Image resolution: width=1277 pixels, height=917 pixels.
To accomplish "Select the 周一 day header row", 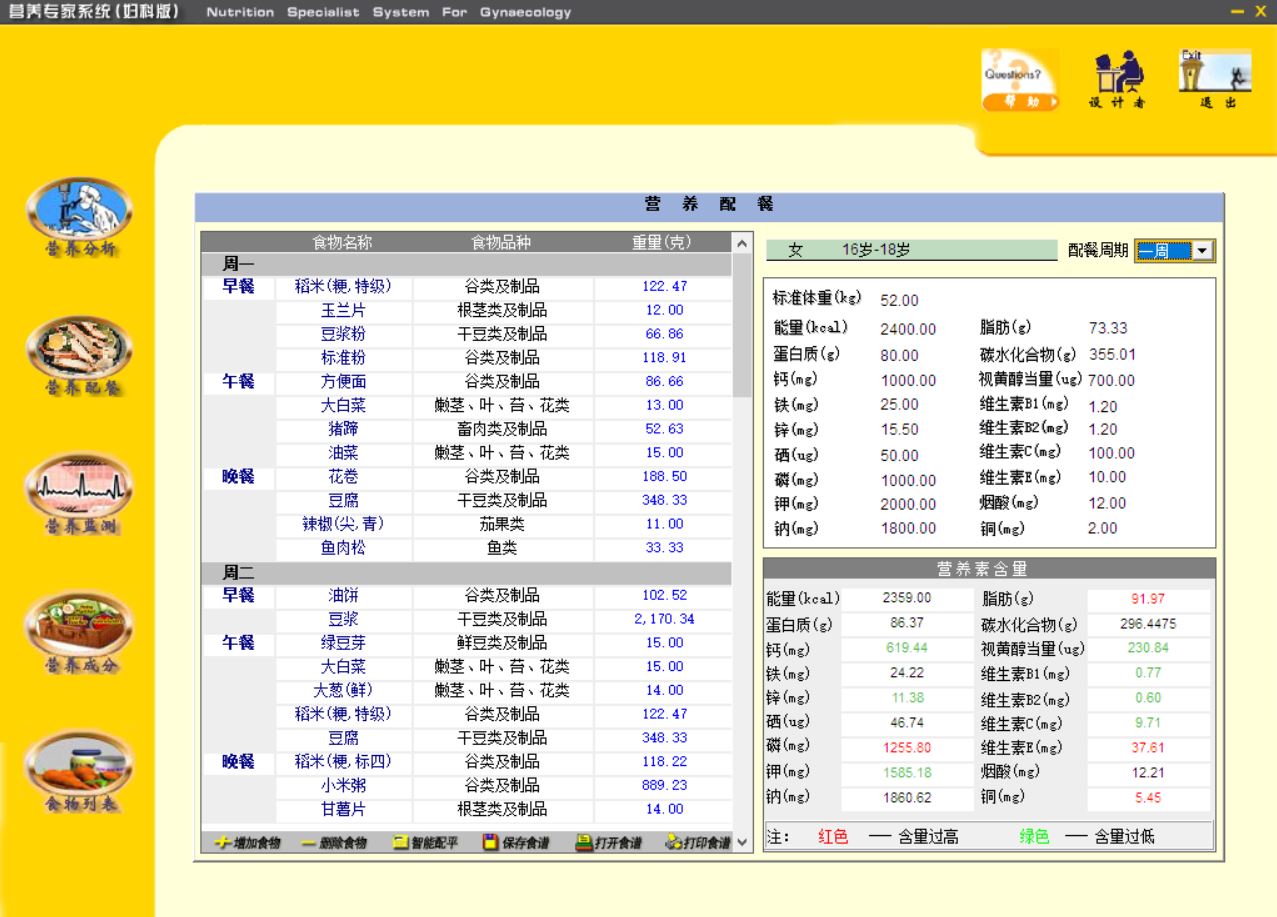I will 466,264.
